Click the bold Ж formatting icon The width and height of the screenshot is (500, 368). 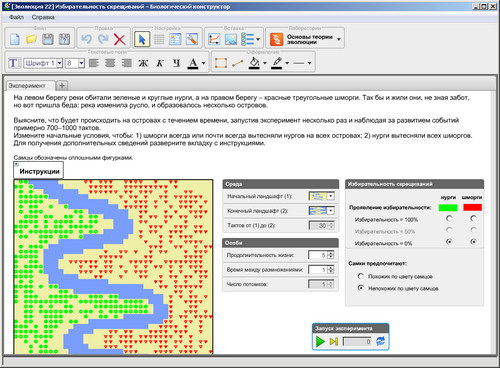pos(143,63)
